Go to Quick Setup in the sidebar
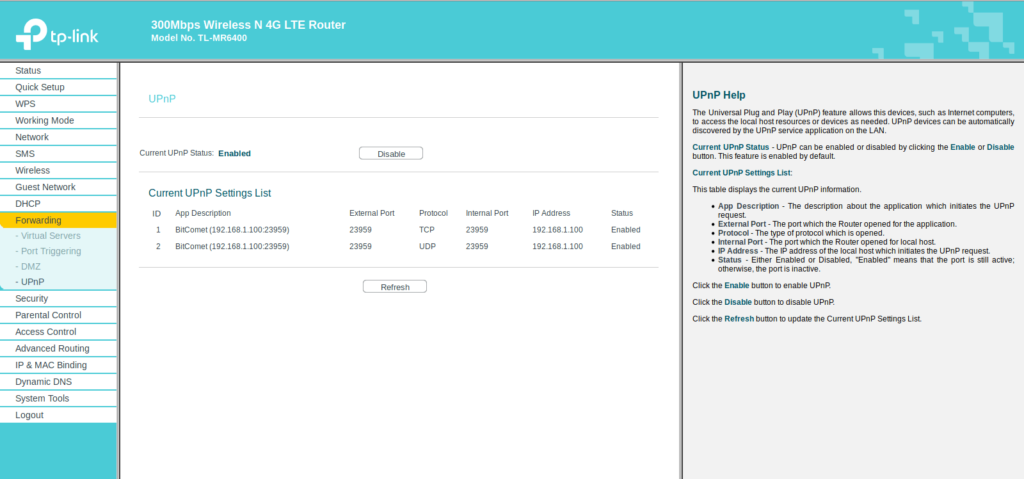1024x479 pixels. click(x=40, y=87)
